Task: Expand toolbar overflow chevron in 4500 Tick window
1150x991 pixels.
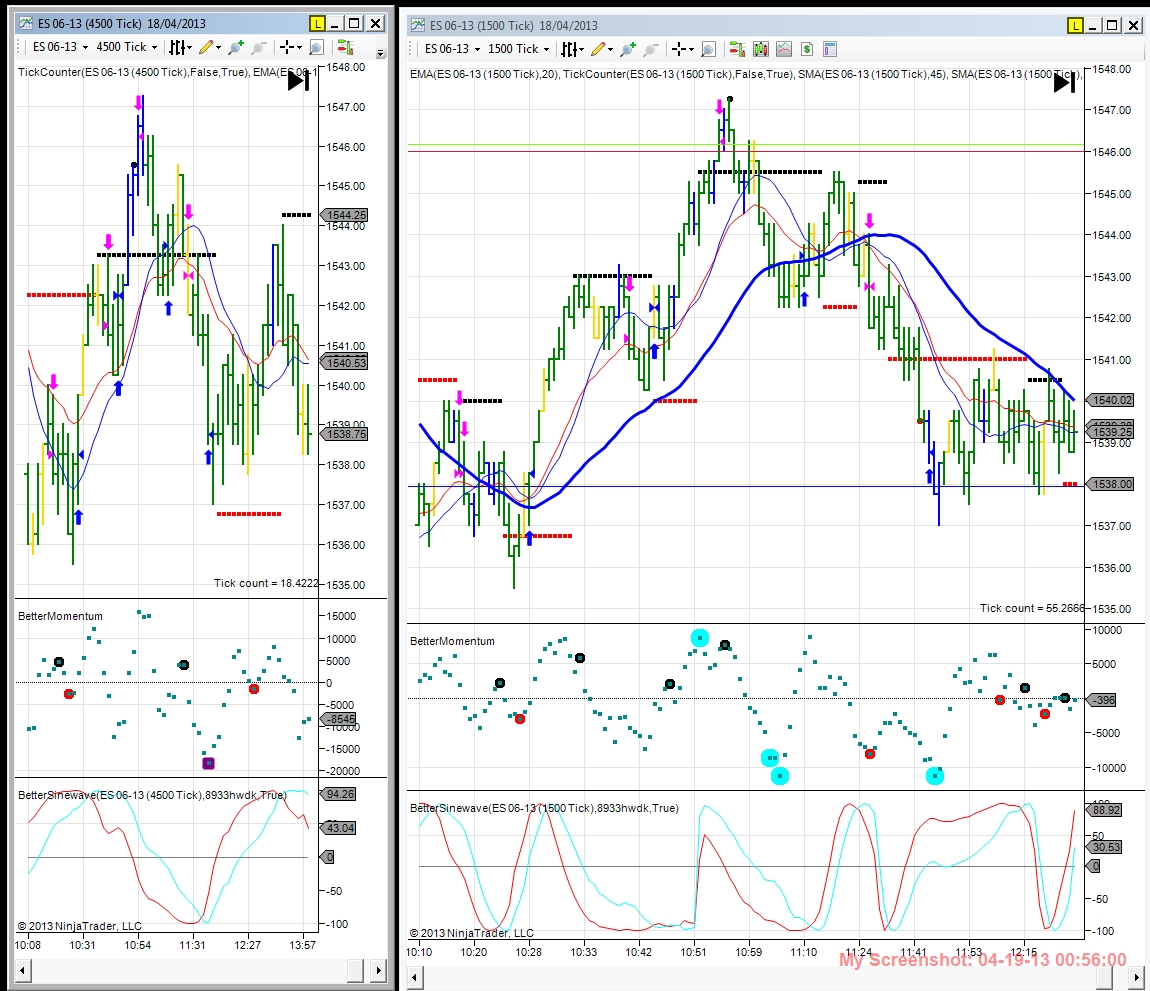Action: [x=381, y=53]
